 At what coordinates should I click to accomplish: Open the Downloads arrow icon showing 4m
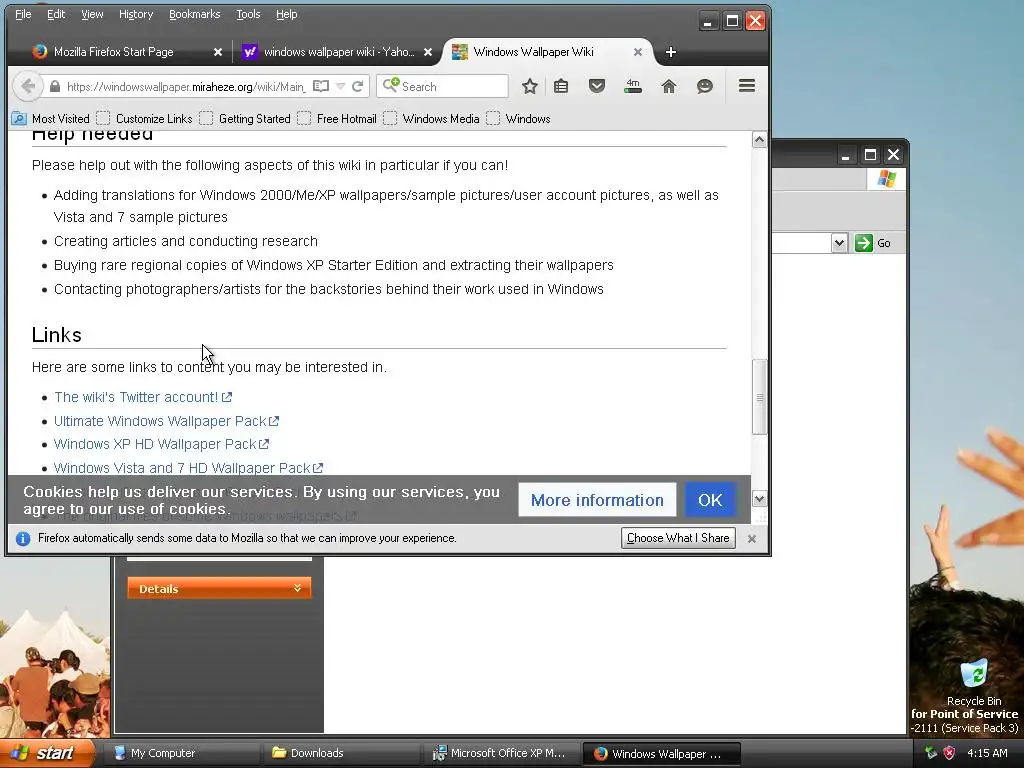pos(633,86)
